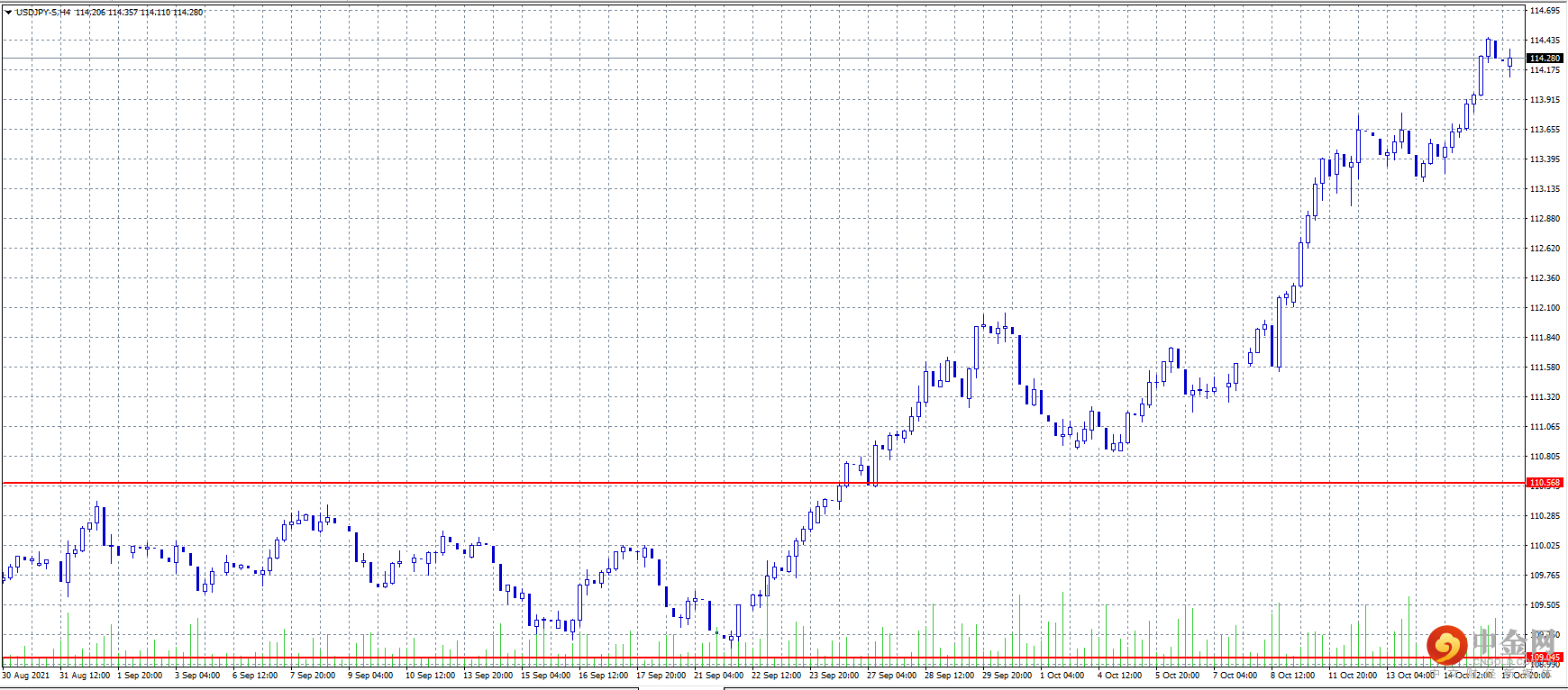Click the 8 Oct 12:00 time label
Viewport: 1568px width, 690px height.
1293,676
